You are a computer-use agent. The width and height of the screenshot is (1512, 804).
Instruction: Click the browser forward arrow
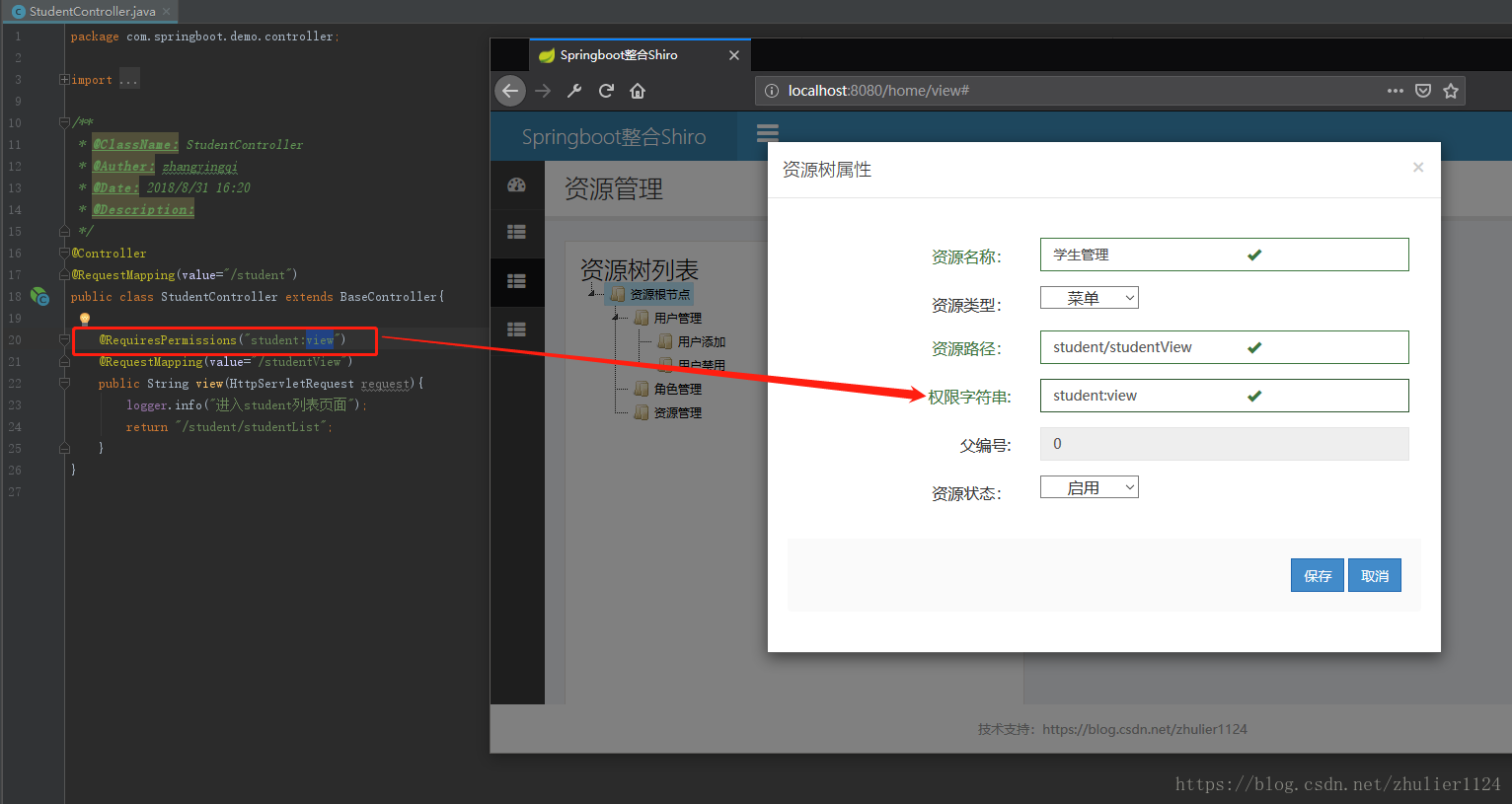(543, 91)
